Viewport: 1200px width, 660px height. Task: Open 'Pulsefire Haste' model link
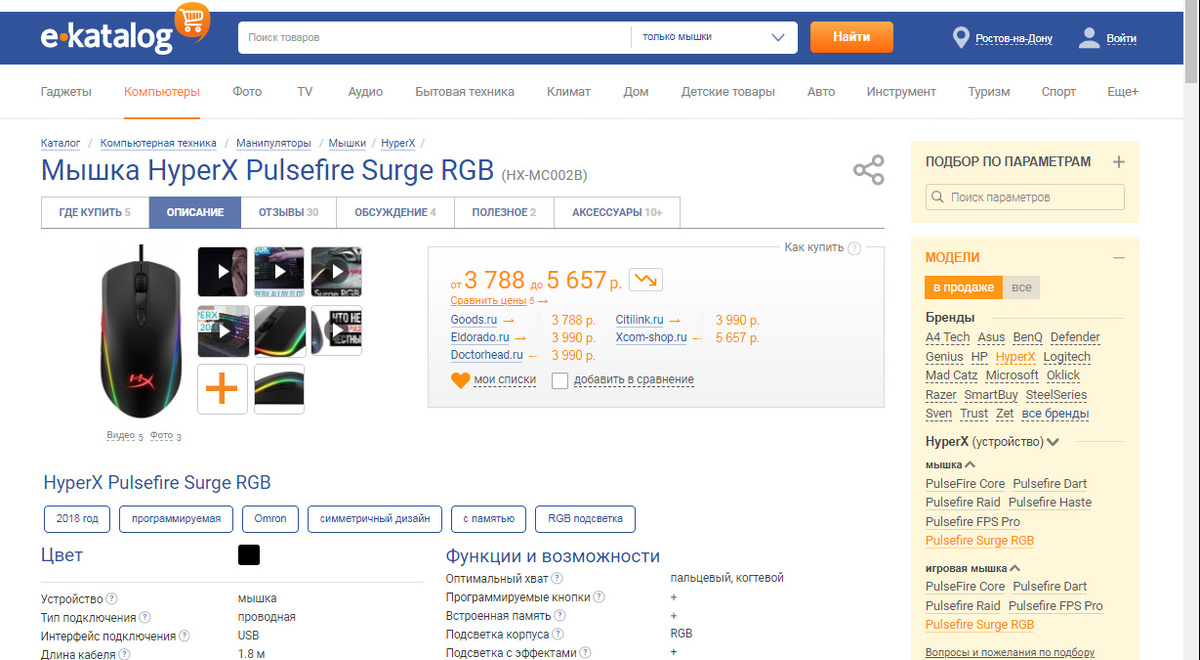click(x=1050, y=502)
